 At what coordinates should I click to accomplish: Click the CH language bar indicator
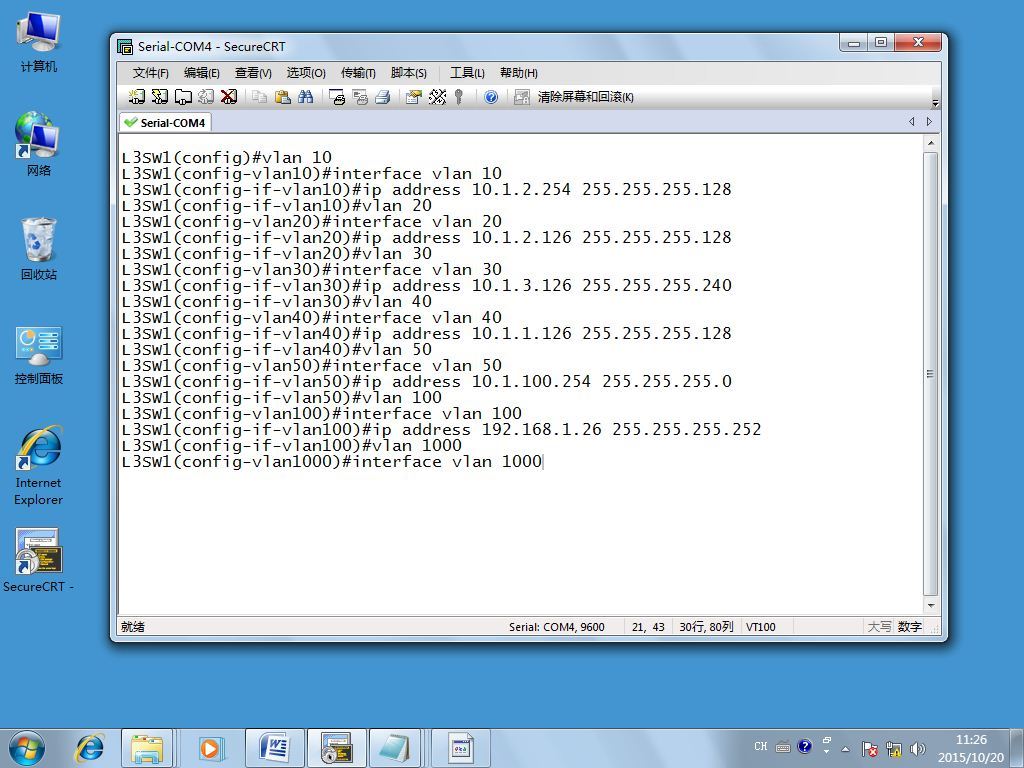pos(761,746)
